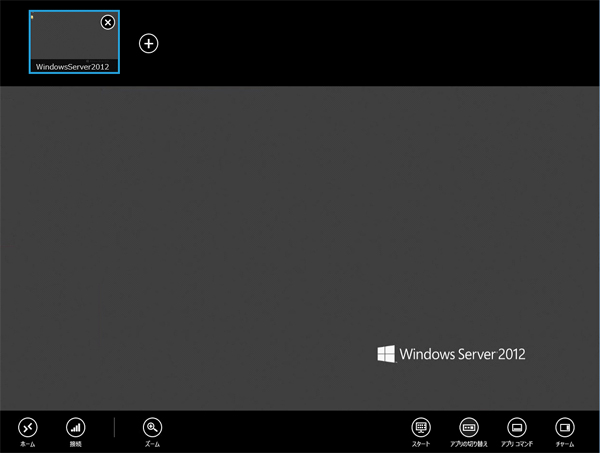600x453 pixels.
Task: Show アプリ コマンド app commands
Action: coord(517,427)
